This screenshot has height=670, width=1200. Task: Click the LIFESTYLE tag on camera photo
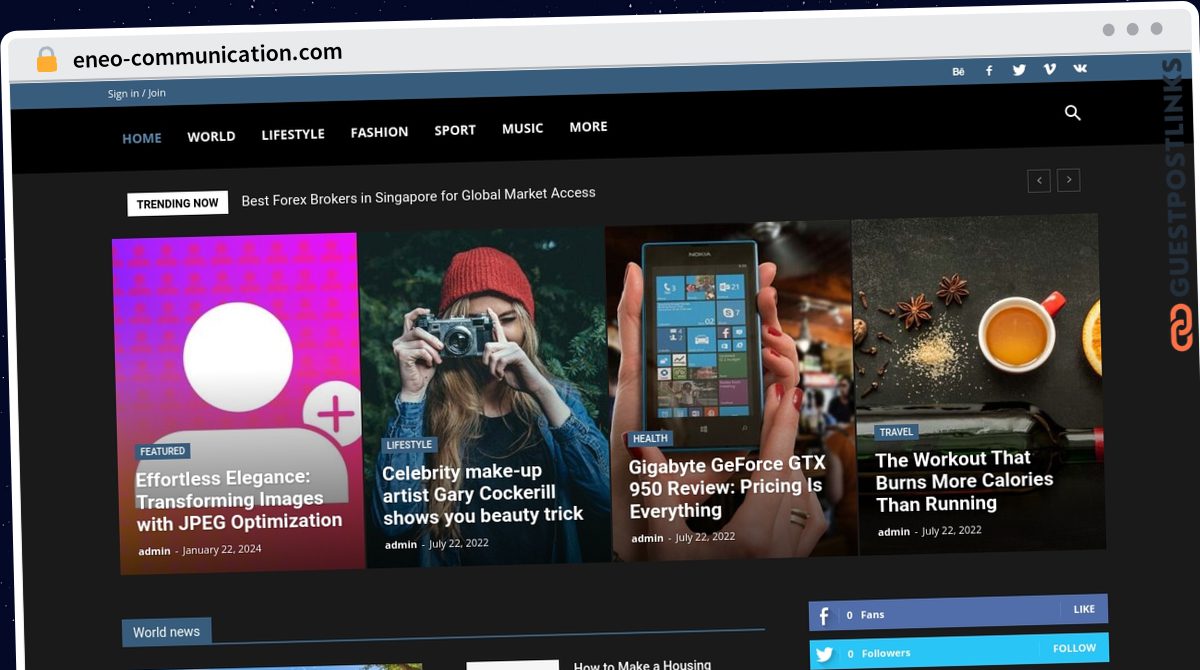click(x=409, y=445)
